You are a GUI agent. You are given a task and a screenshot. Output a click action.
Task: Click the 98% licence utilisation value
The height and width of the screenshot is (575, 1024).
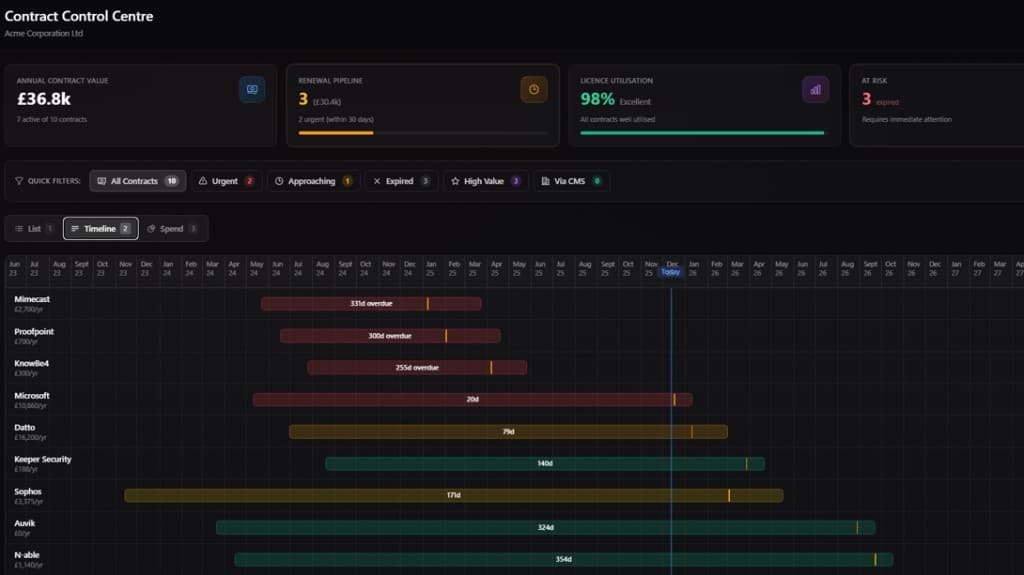(x=598, y=99)
